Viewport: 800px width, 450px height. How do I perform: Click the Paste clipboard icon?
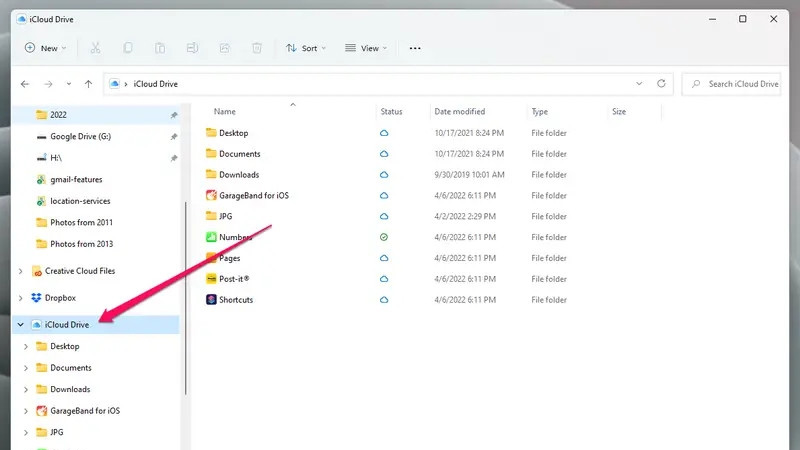click(160, 48)
